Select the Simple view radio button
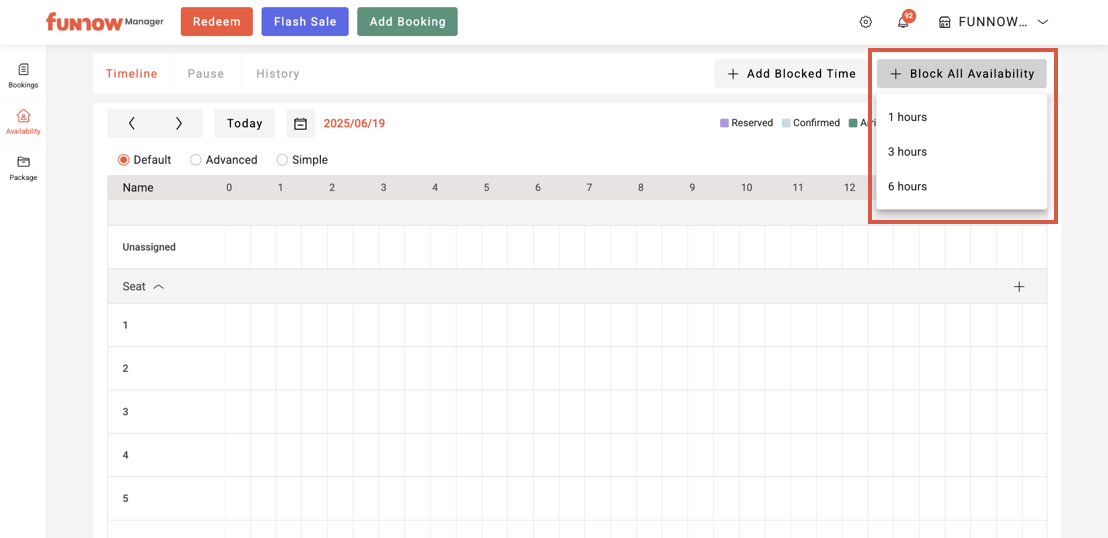This screenshot has width=1108, height=538. pyautogui.click(x=282, y=160)
